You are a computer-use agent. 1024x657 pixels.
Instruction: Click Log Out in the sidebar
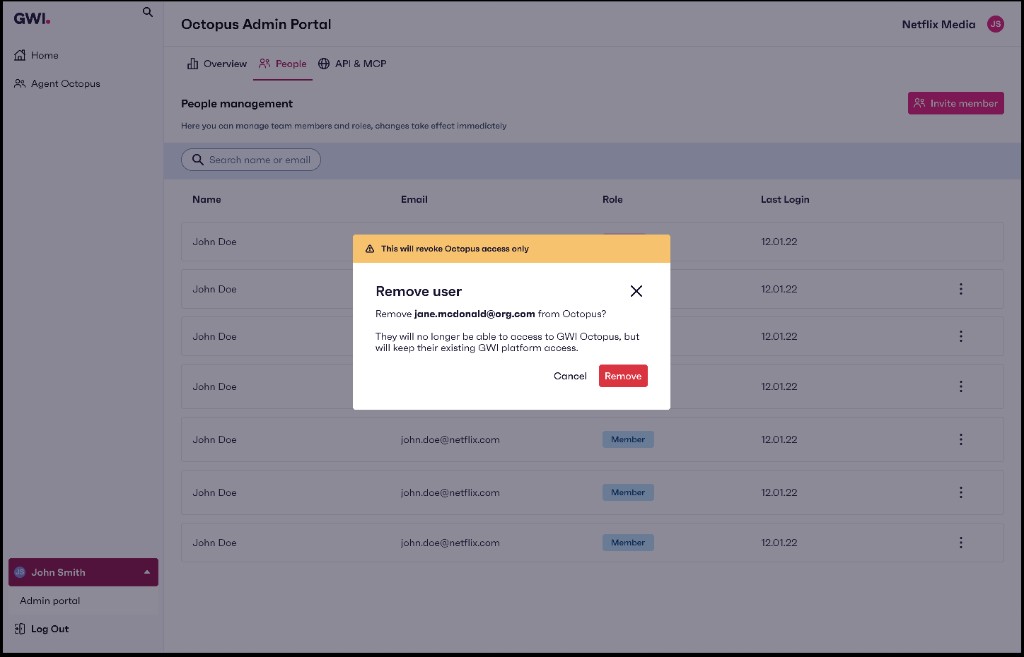(x=42, y=629)
